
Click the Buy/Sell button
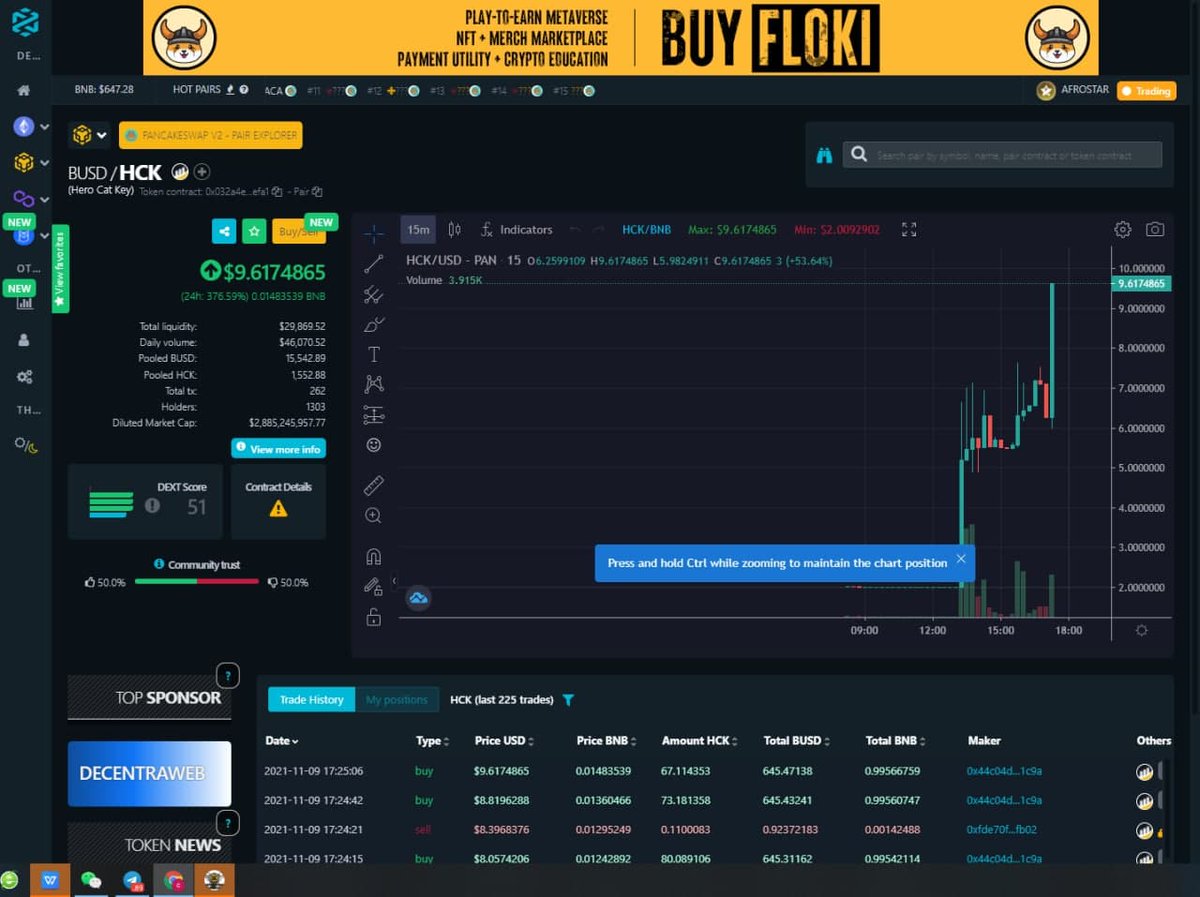298,231
